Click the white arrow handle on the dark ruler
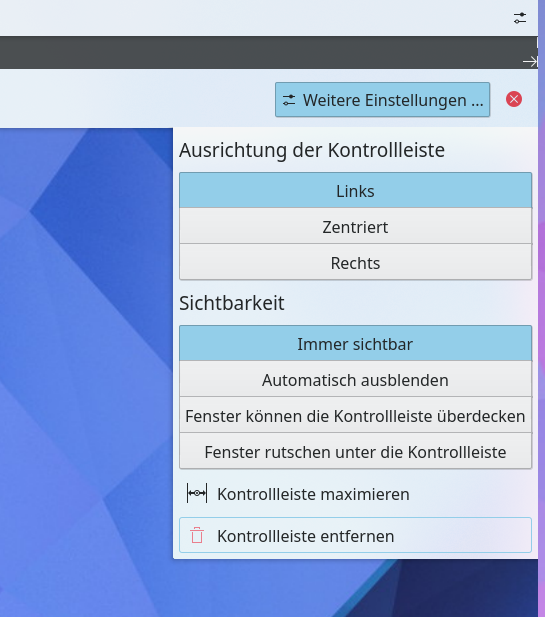Screen dimensions: 545x617 point(530,62)
